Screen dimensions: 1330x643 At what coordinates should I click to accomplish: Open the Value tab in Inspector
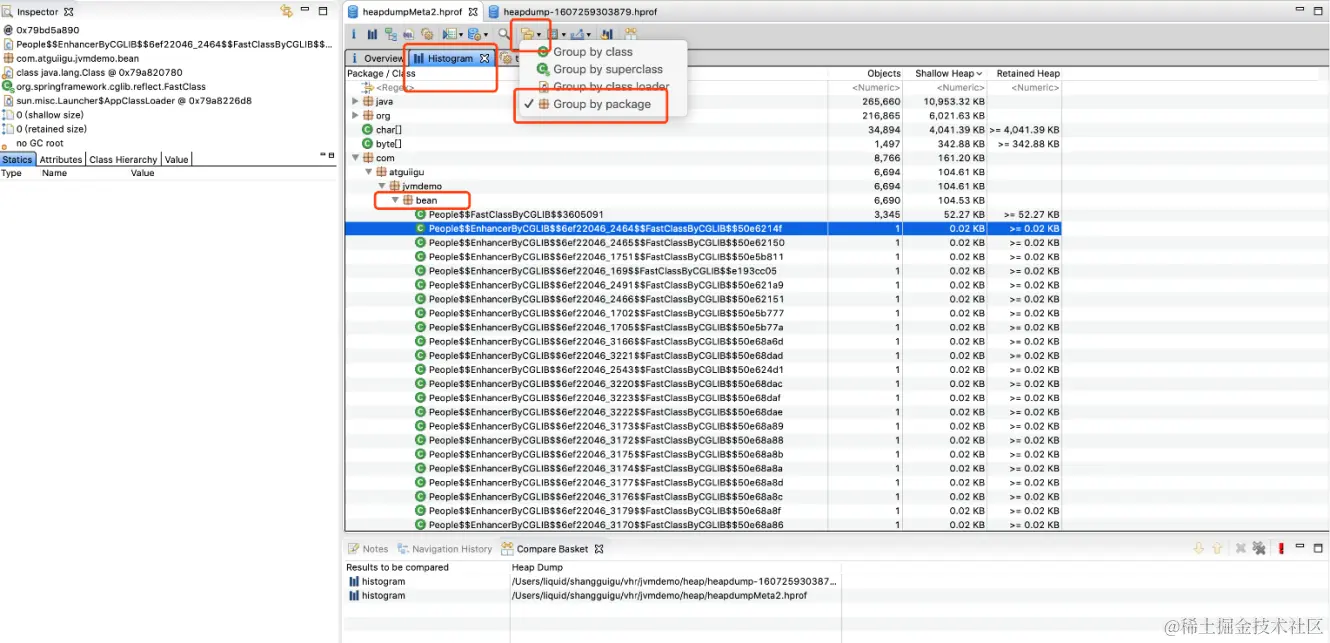point(176,160)
